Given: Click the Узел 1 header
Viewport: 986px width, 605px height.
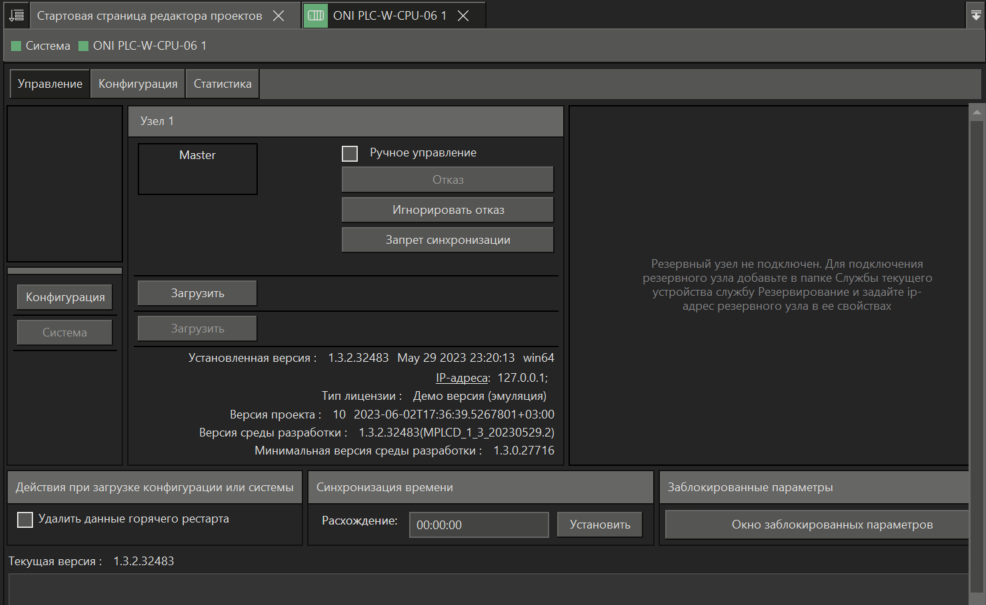Looking at the screenshot, I should 346,121.
